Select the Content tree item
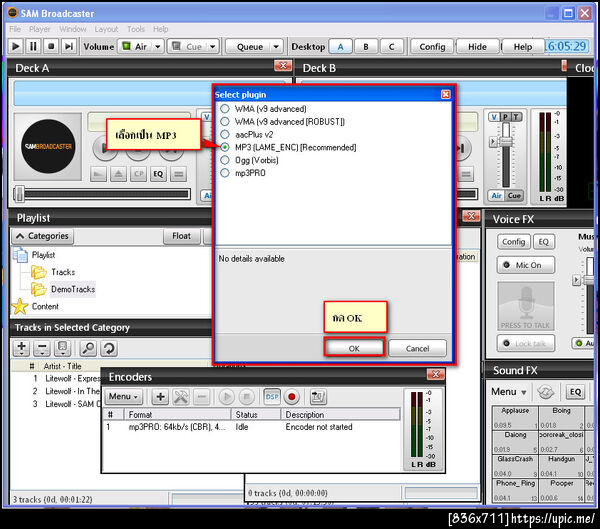Screen dimensions: 600x529 tap(36, 307)
